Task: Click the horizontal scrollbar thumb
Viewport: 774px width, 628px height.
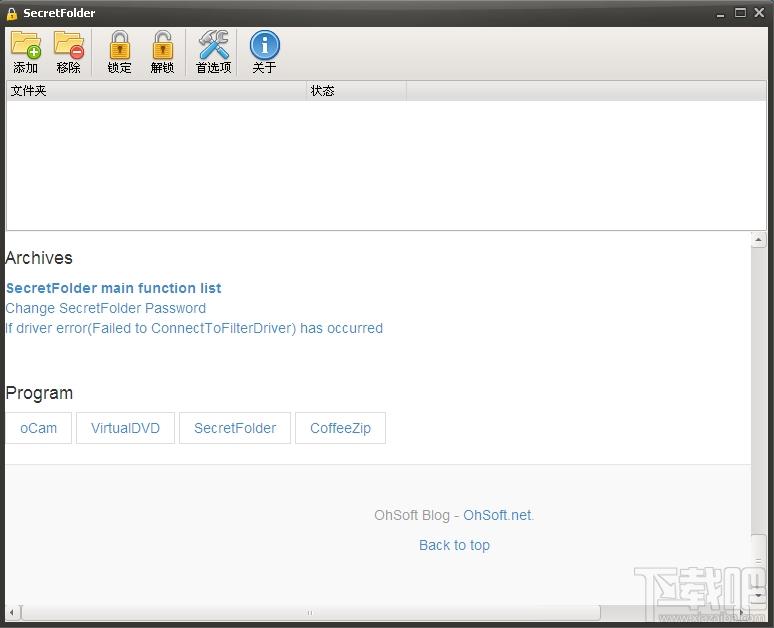Action: (x=310, y=613)
